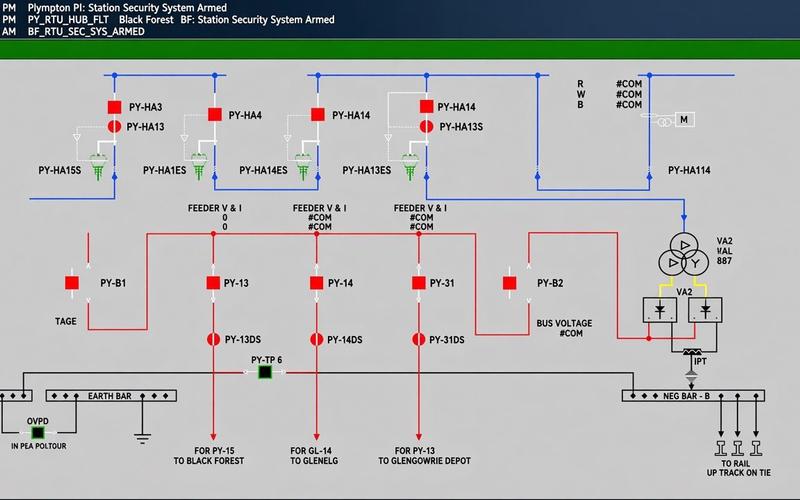Click the EARTH BAR busbar
This screenshot has width=800, height=500.
(111, 395)
